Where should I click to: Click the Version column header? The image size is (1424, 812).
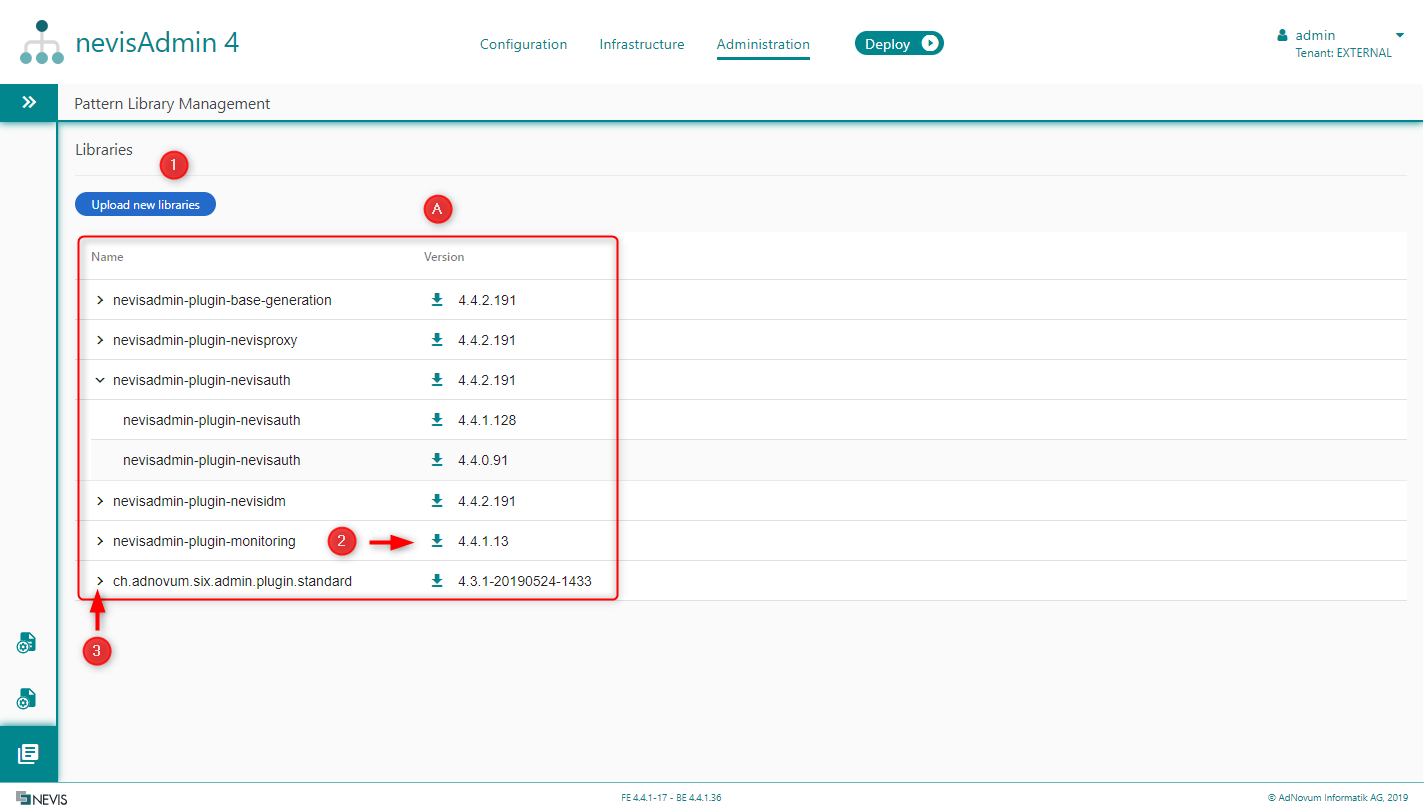[x=444, y=257]
